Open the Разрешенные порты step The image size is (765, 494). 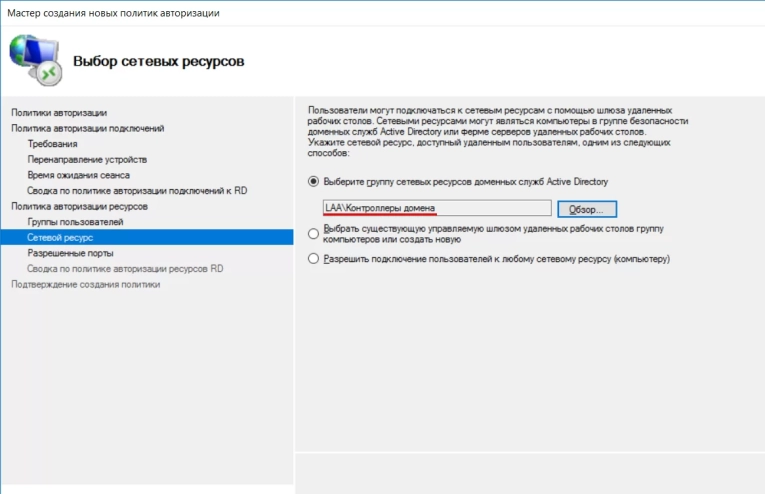click(71, 253)
